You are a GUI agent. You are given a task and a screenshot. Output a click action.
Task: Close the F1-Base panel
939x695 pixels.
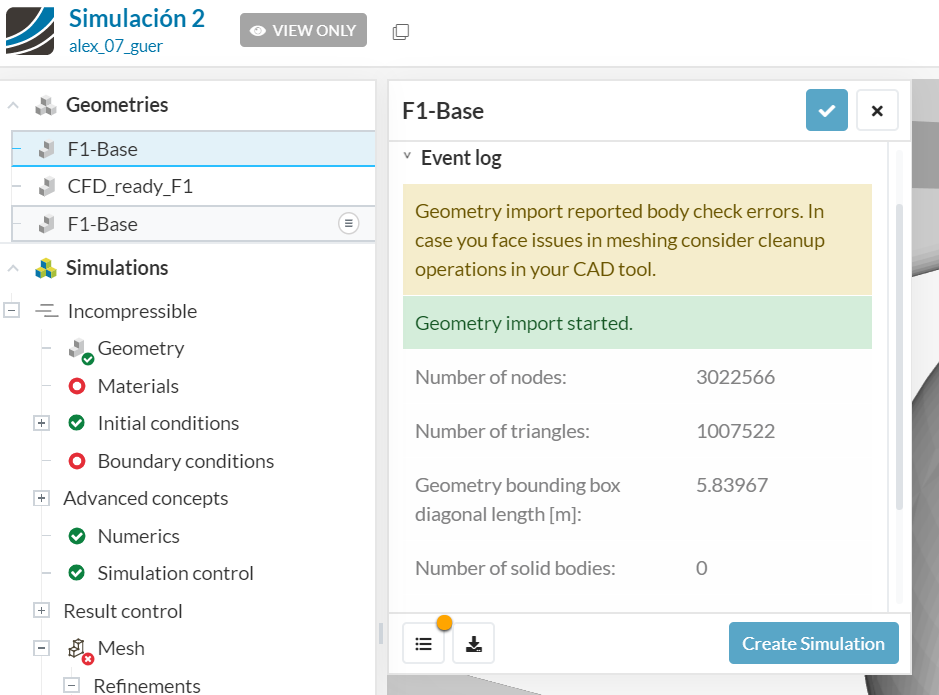pyautogui.click(x=877, y=111)
